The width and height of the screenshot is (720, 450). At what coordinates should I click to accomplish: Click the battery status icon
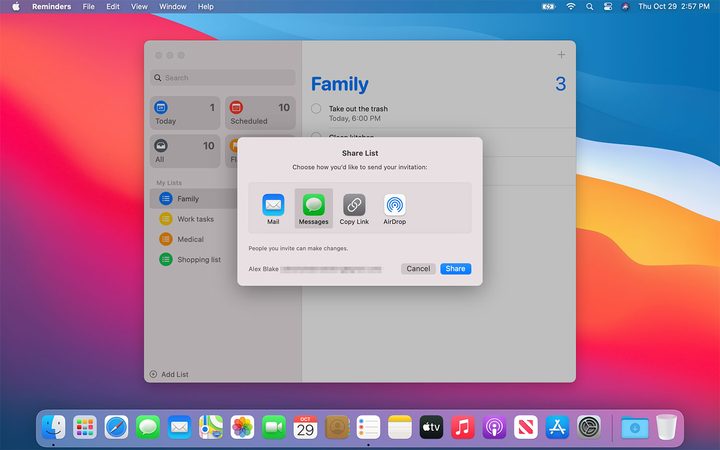click(548, 6)
